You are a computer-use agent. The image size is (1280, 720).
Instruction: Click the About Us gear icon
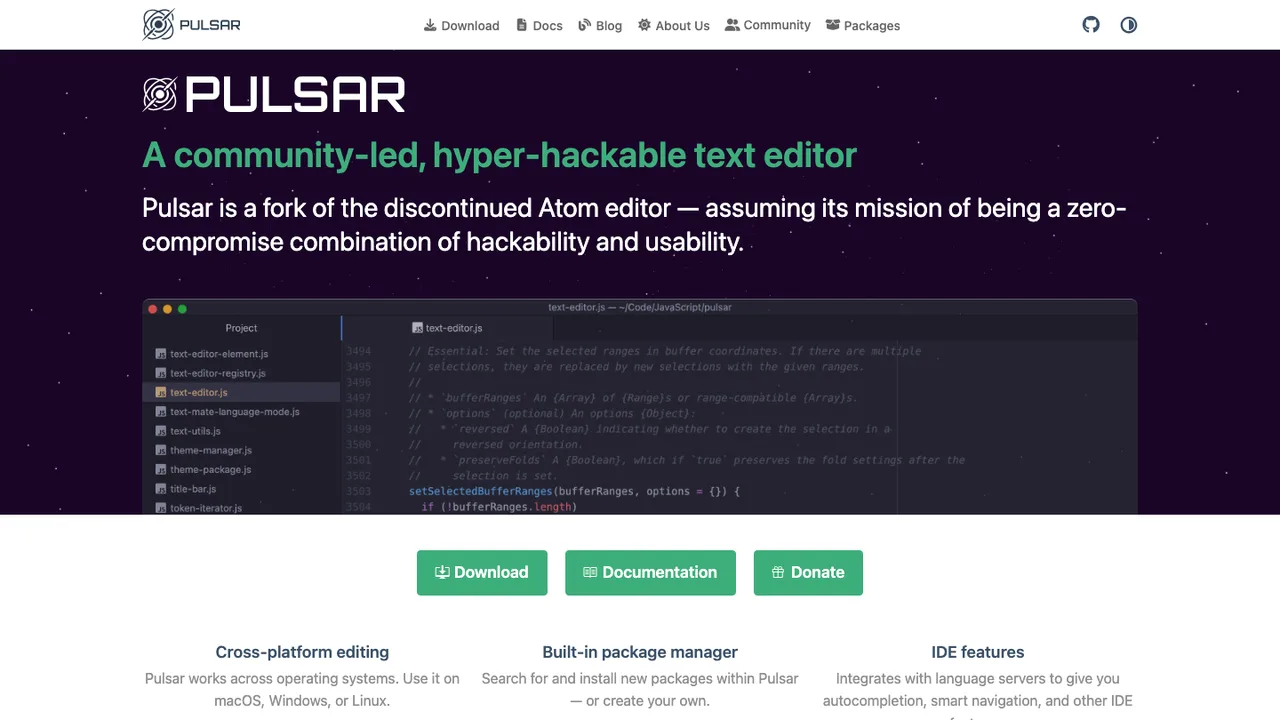tap(645, 25)
